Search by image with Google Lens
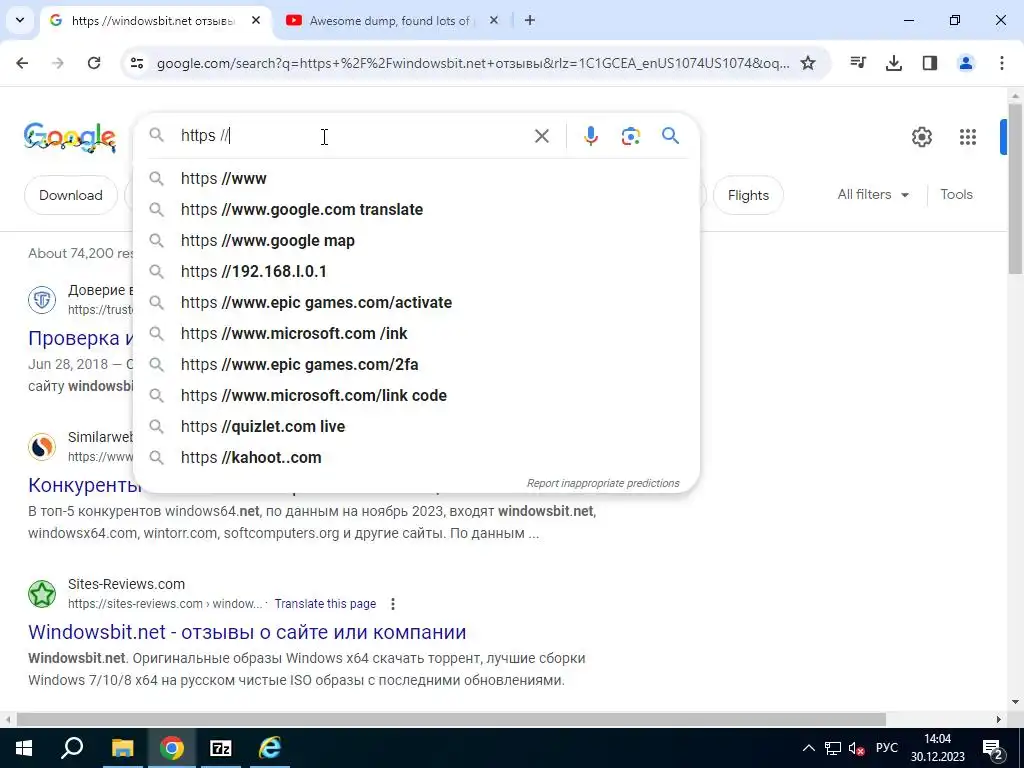The image size is (1024, 768). click(x=630, y=136)
